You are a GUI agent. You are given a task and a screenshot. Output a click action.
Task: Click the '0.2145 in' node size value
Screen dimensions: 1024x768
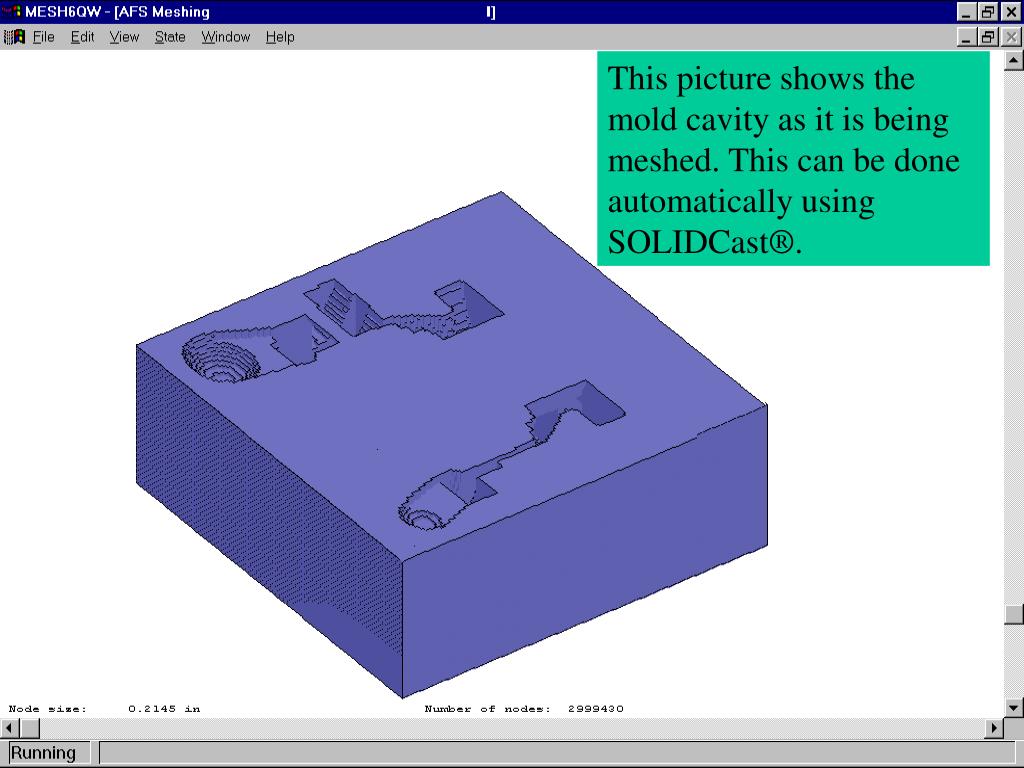pyautogui.click(x=164, y=709)
